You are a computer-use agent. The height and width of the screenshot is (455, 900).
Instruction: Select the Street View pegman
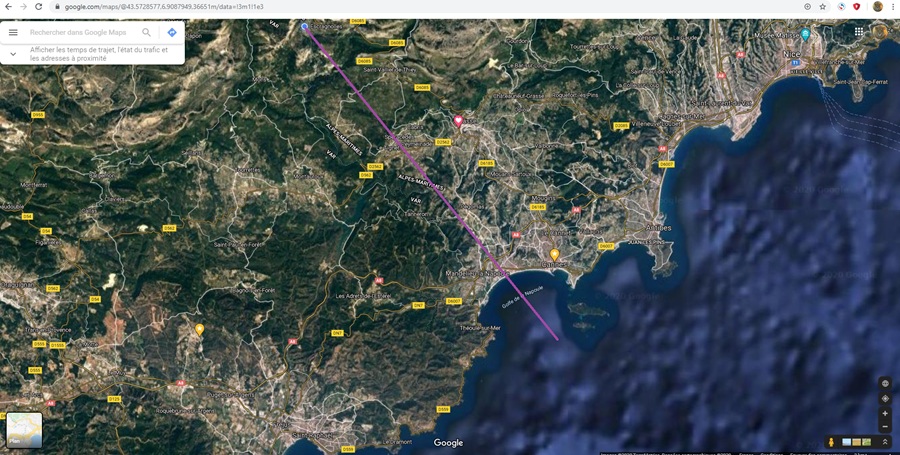tap(831, 442)
